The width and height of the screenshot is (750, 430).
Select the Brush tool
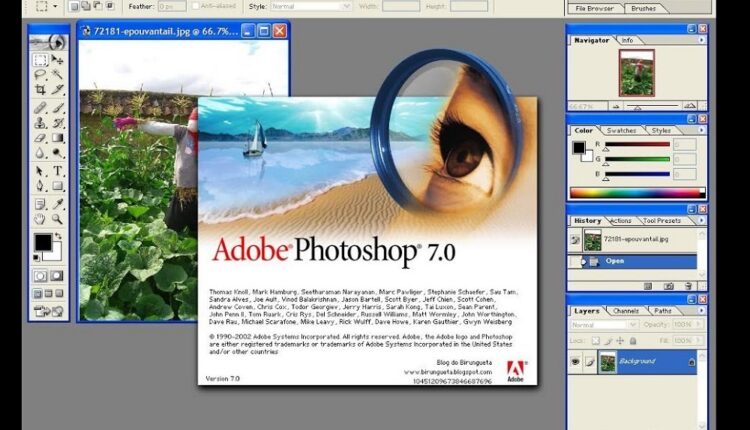[57, 108]
